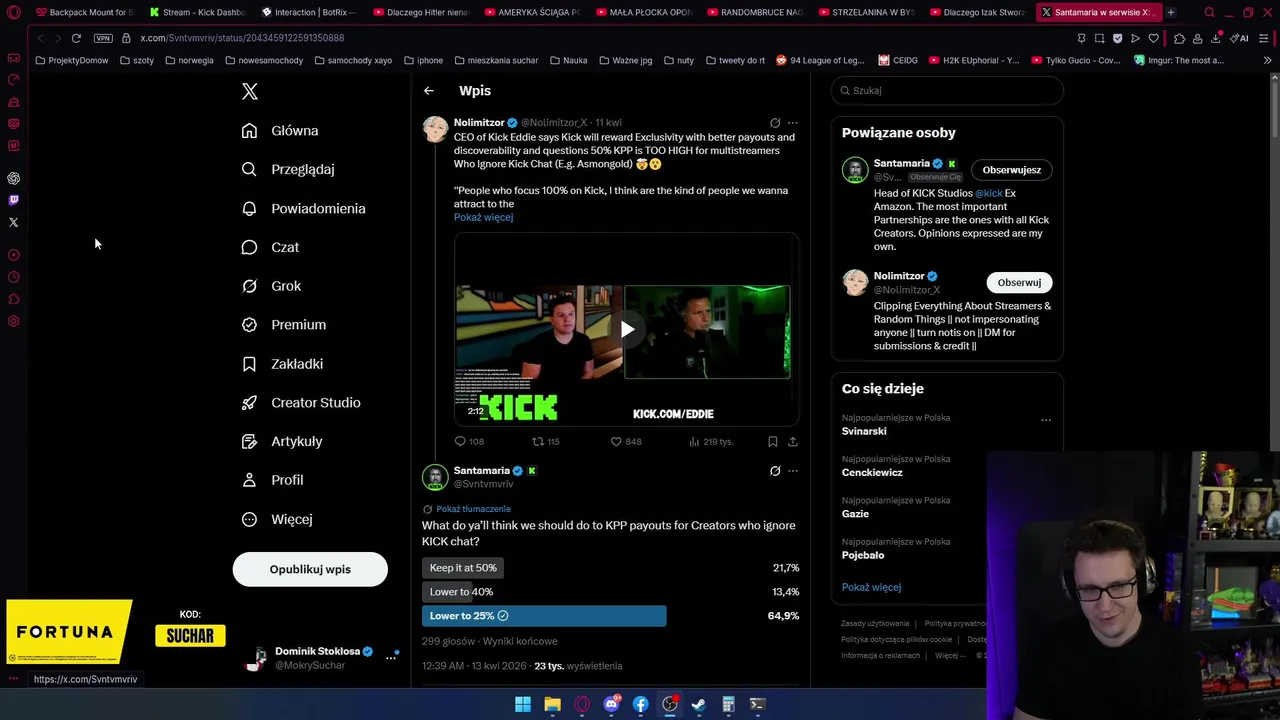
Task: Open Steam from taskbar
Action: pyautogui.click(x=699, y=704)
